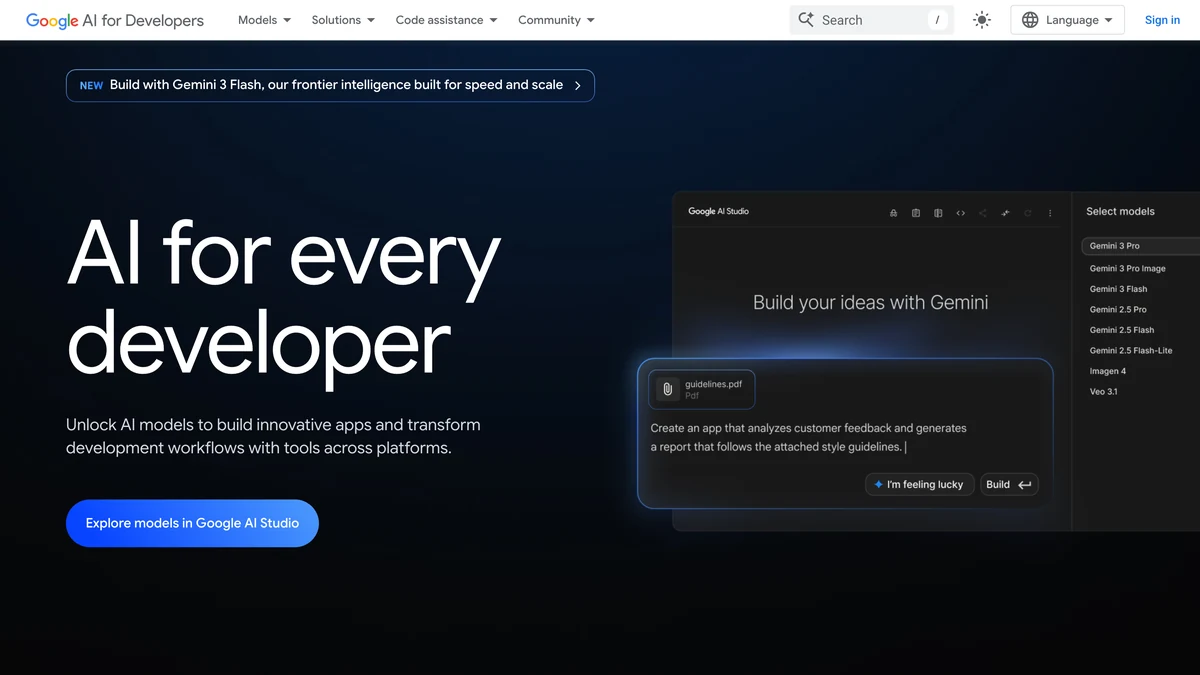Click the clipboard icon in AI Studio toolbar
This screenshot has height=675, width=1200.
pos(916,213)
